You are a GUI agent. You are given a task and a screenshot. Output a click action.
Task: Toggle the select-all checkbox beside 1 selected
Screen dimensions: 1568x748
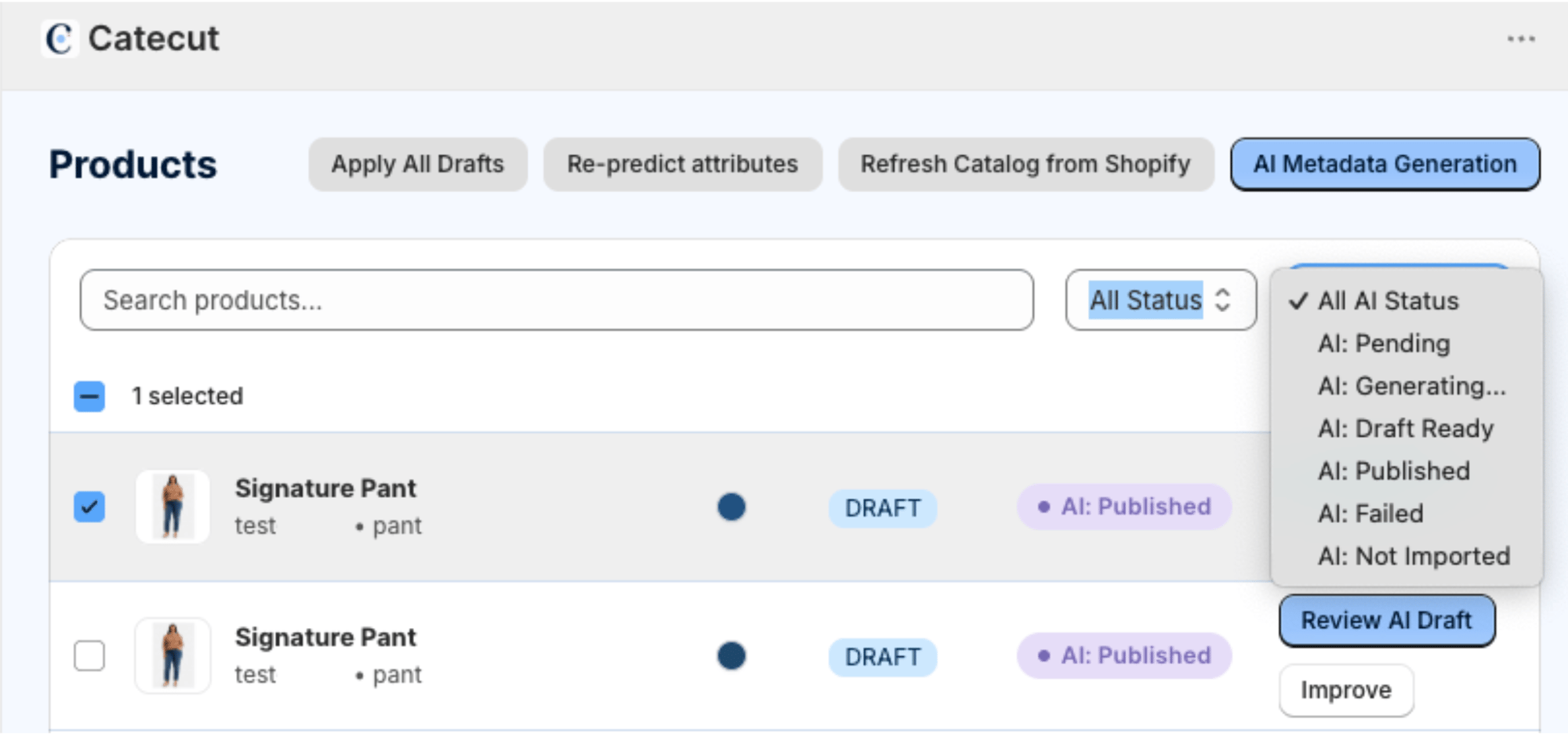(x=89, y=396)
